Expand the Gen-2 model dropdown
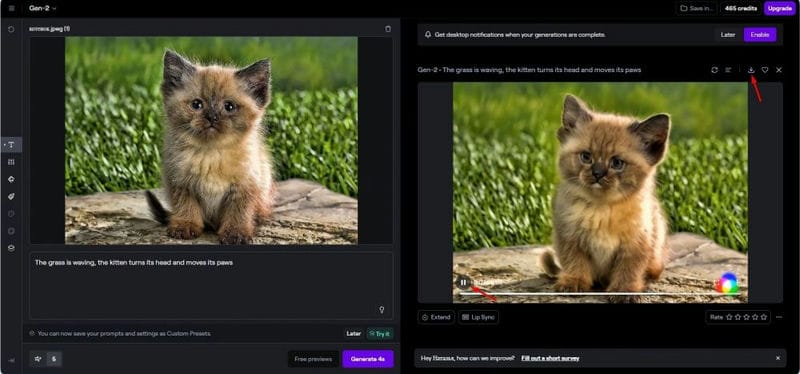 click(x=43, y=8)
